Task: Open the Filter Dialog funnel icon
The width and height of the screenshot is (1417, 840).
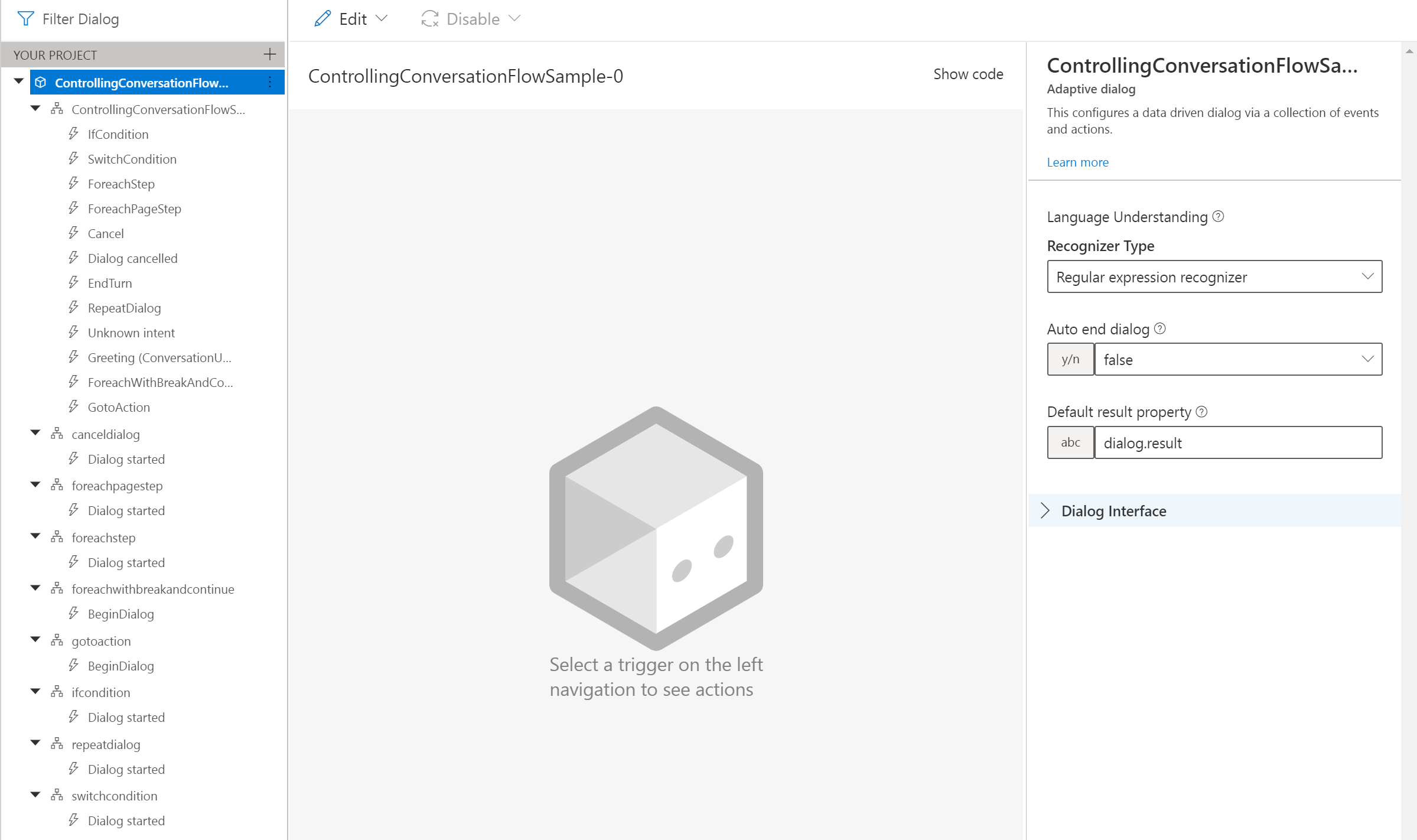Action: 25,18
